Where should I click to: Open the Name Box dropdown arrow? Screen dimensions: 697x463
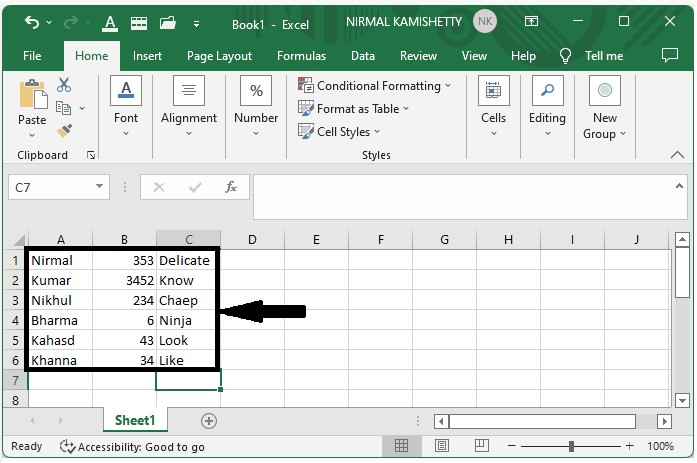tap(100, 187)
